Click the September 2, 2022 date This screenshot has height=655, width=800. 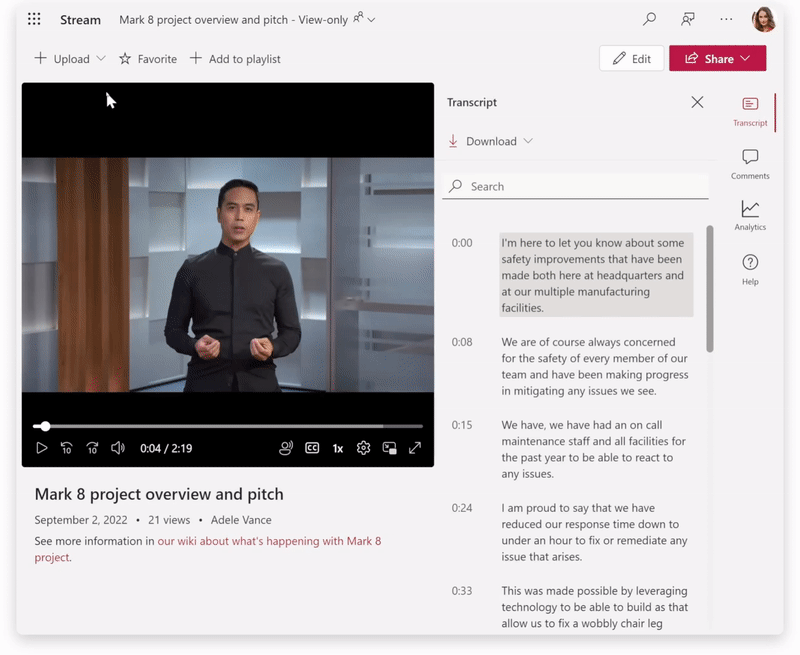pos(81,520)
